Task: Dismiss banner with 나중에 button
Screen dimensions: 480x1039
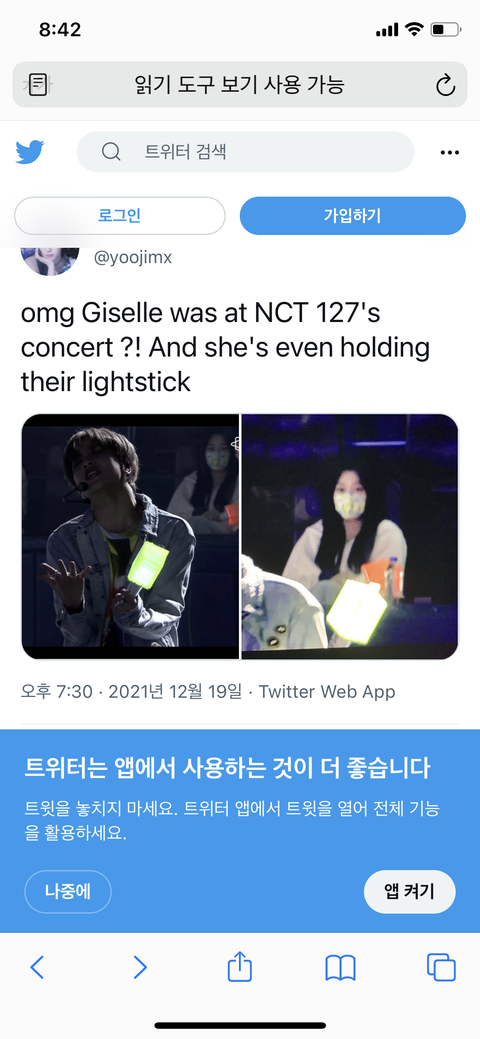Action: coord(68,891)
